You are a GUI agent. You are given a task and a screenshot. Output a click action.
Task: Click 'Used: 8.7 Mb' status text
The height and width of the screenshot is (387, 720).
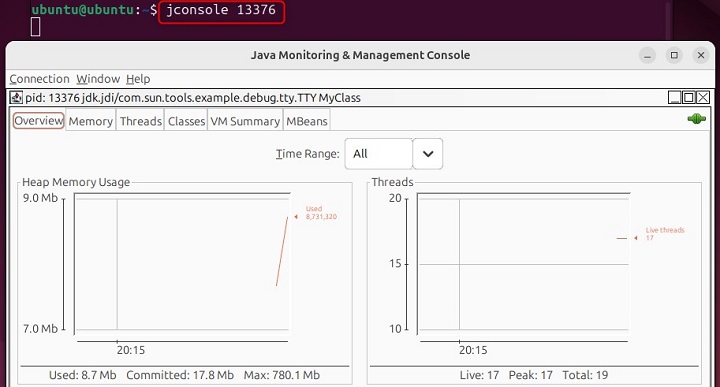click(x=83, y=375)
